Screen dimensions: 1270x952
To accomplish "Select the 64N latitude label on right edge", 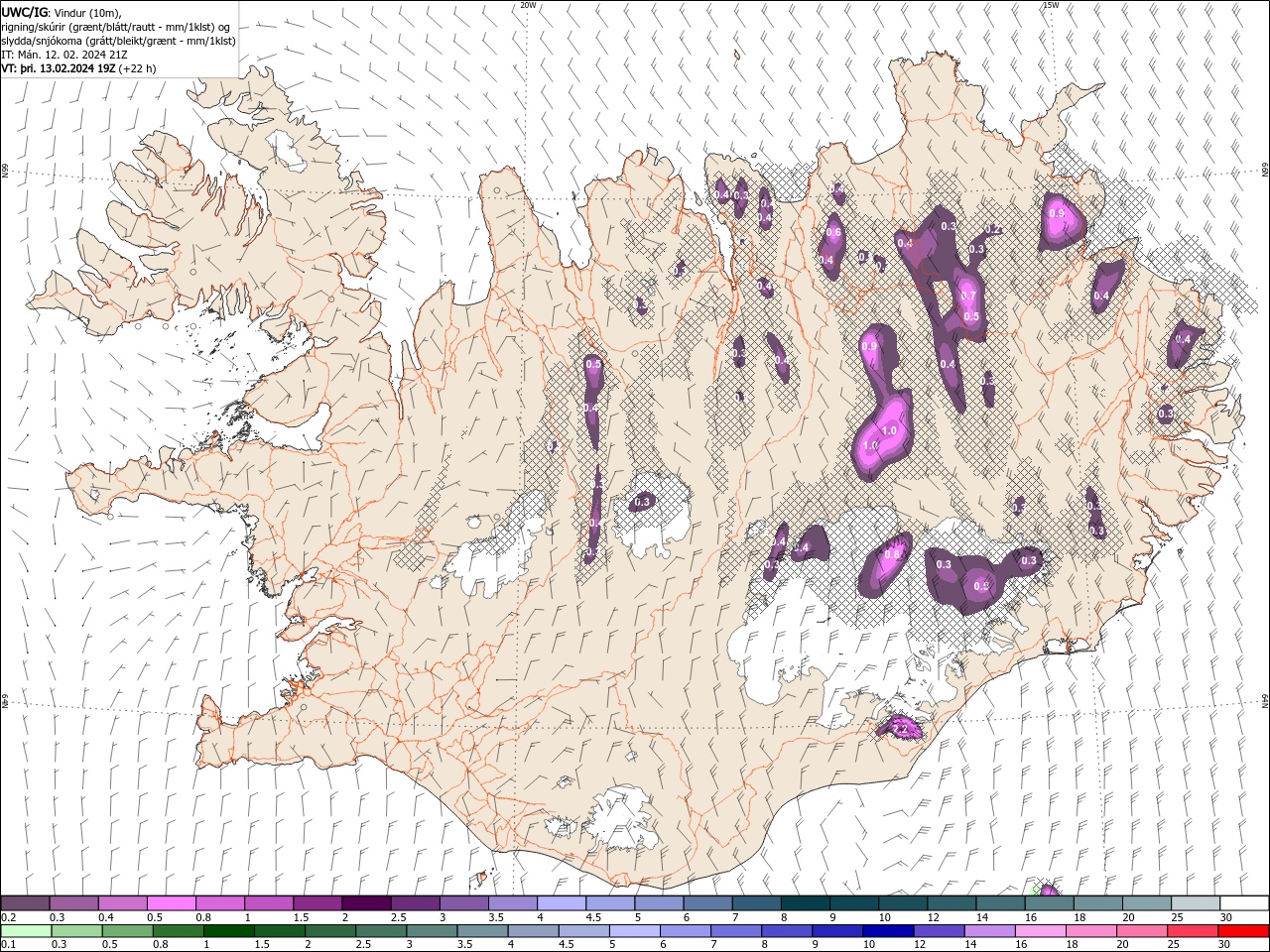I will [x=1265, y=700].
